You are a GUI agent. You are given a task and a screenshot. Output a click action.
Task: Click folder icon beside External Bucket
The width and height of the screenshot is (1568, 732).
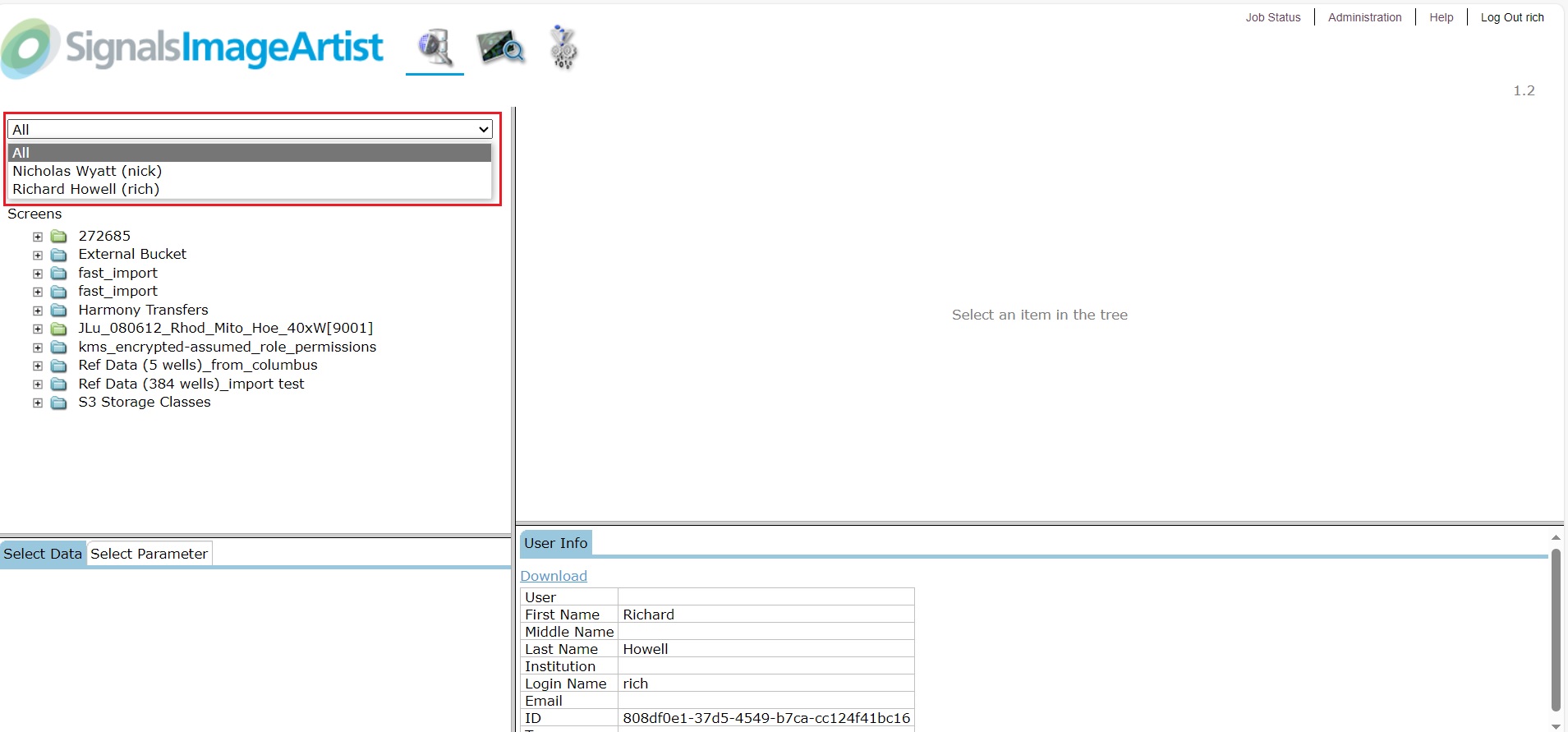[x=59, y=255]
